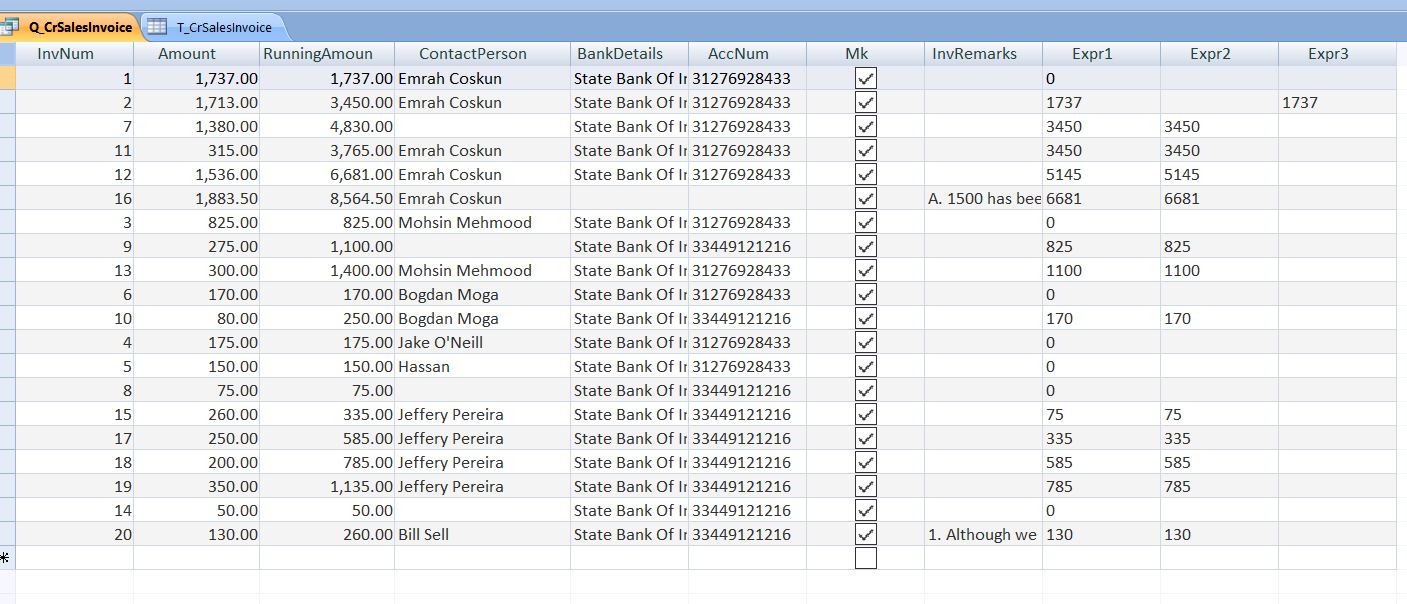Toggle Mk checkbox for invoice 16
Image resolution: width=1407 pixels, height=604 pixels.
pos(866,198)
